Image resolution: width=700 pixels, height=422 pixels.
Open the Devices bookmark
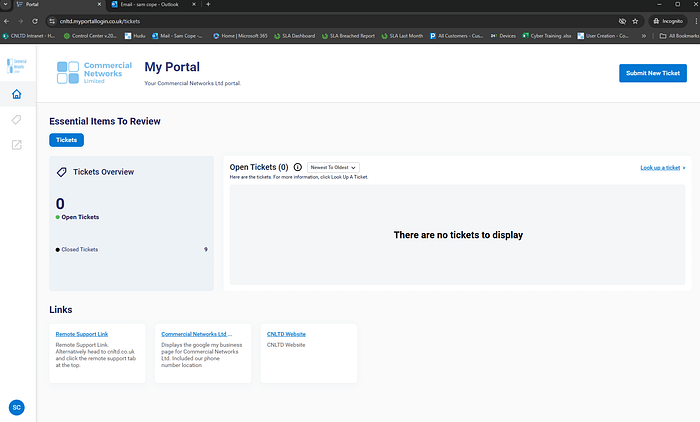coord(503,36)
